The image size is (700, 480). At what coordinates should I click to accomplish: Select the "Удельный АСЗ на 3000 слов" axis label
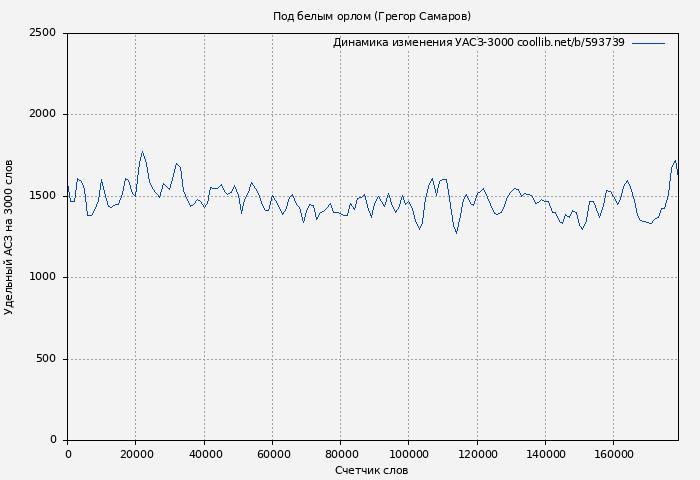(10, 237)
